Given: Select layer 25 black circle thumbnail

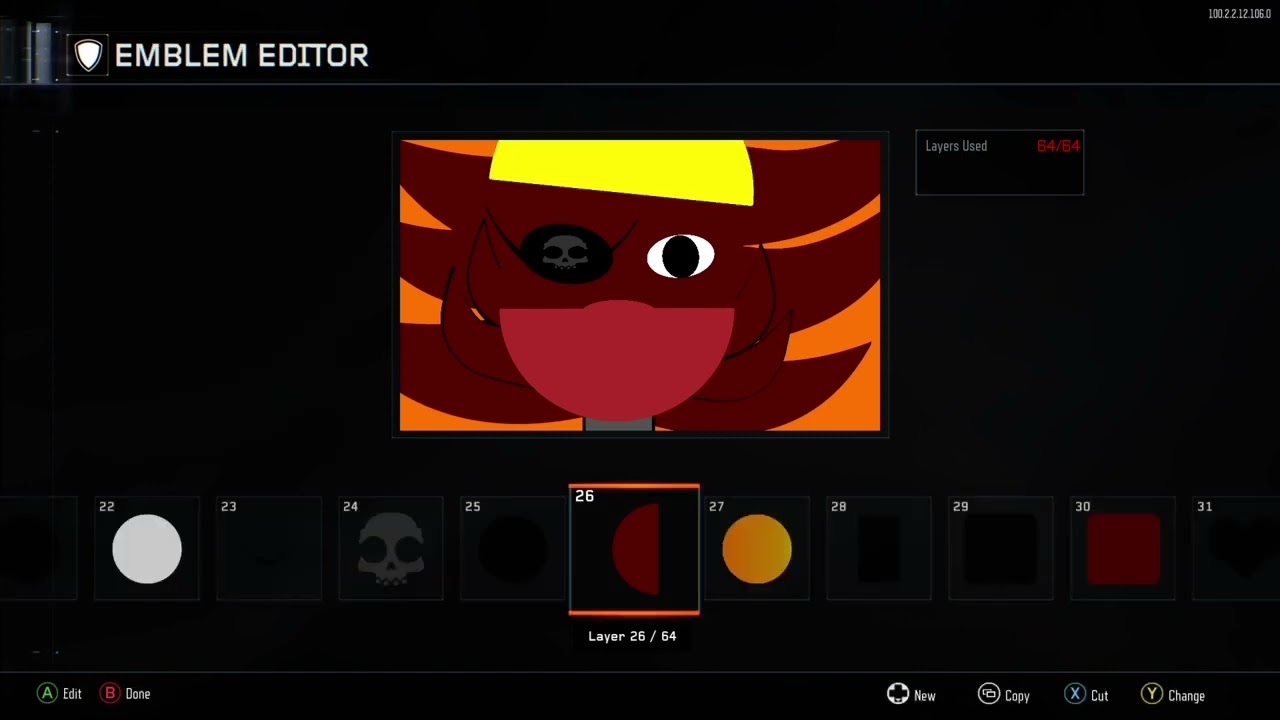Looking at the screenshot, I should [x=513, y=548].
